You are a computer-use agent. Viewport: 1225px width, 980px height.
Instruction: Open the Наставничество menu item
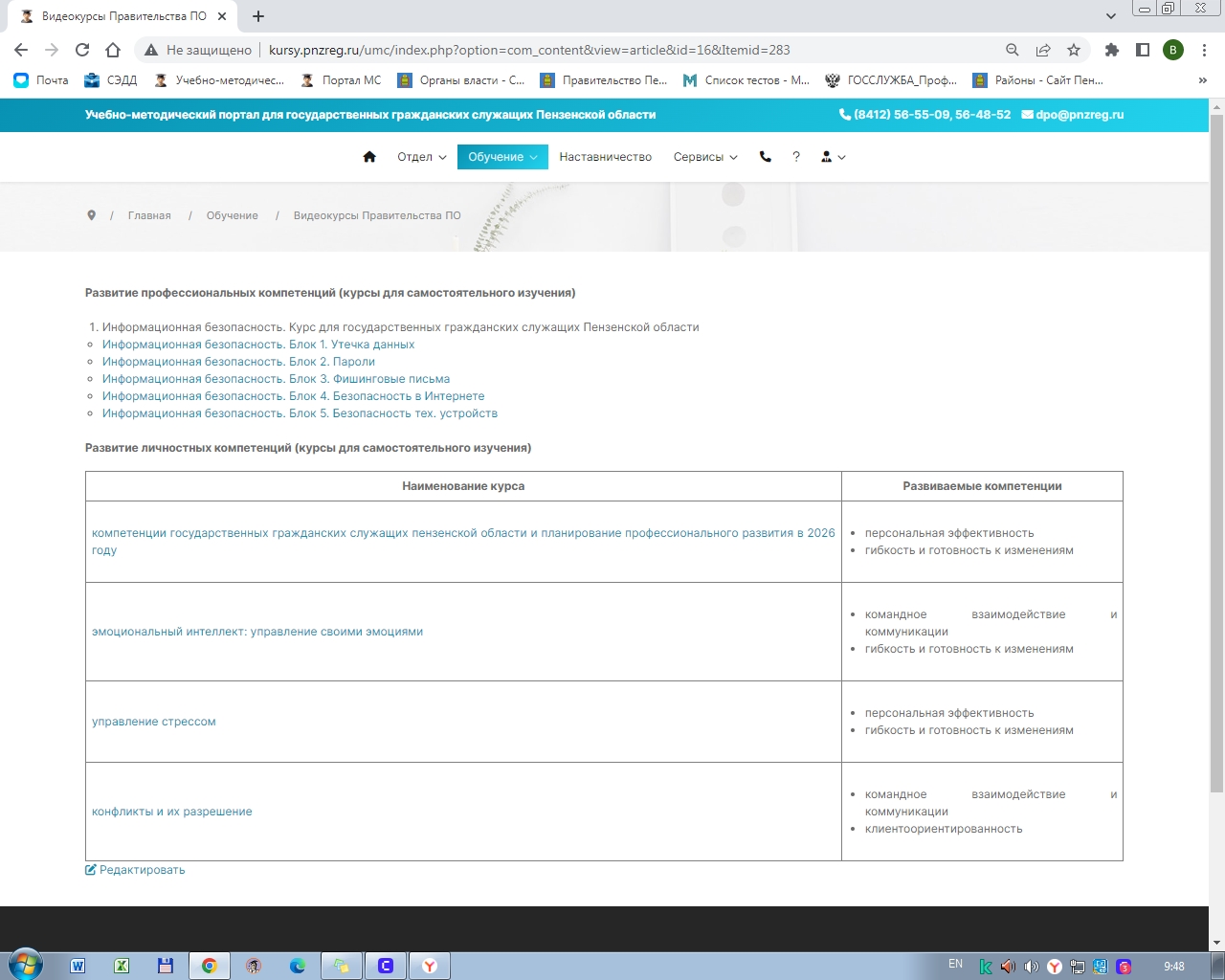tap(605, 157)
